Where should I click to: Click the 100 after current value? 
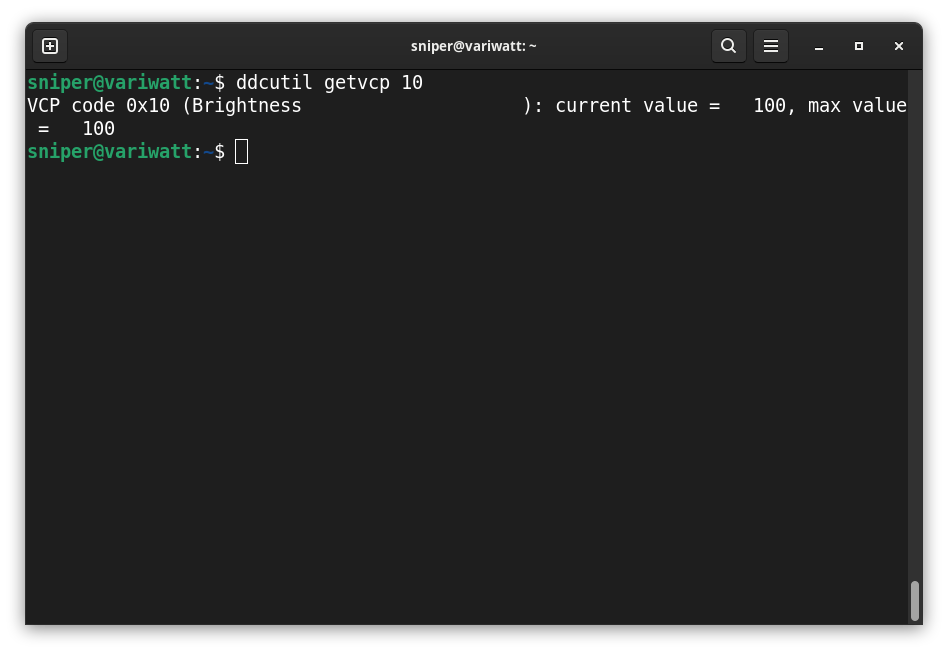pyautogui.click(x=769, y=106)
